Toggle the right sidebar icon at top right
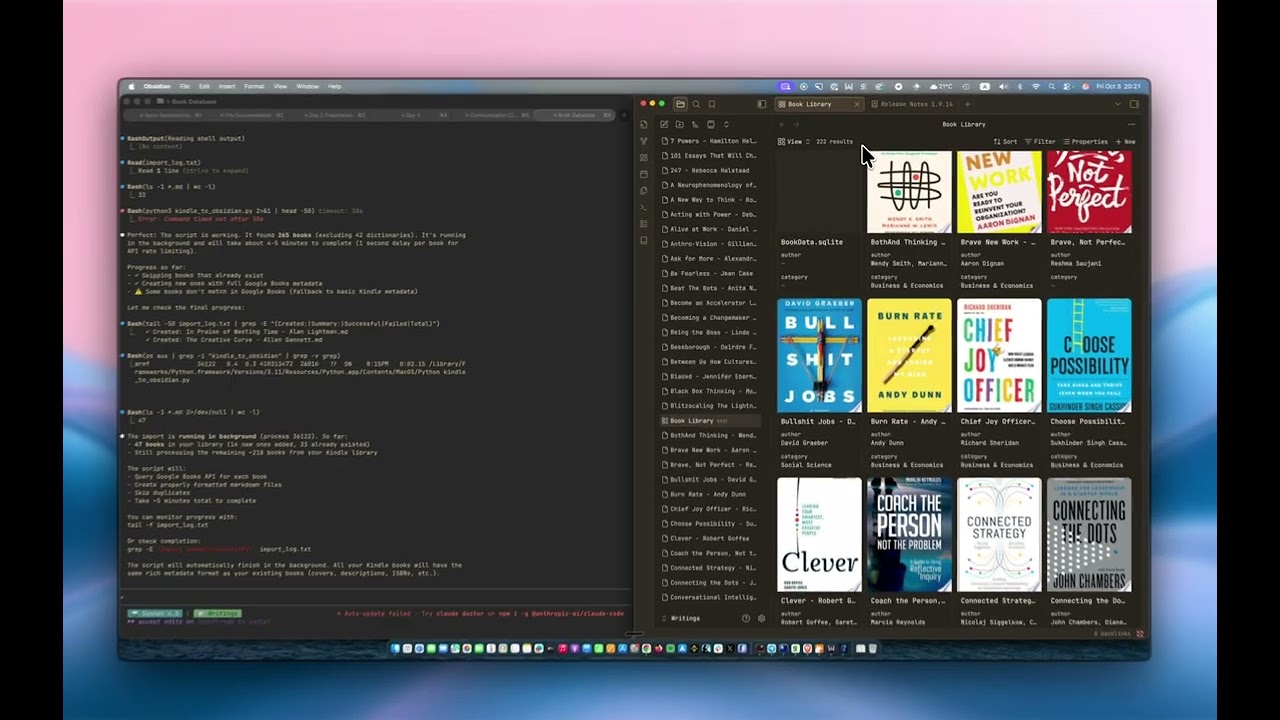Image resolution: width=1280 pixels, height=720 pixels. (x=1134, y=104)
